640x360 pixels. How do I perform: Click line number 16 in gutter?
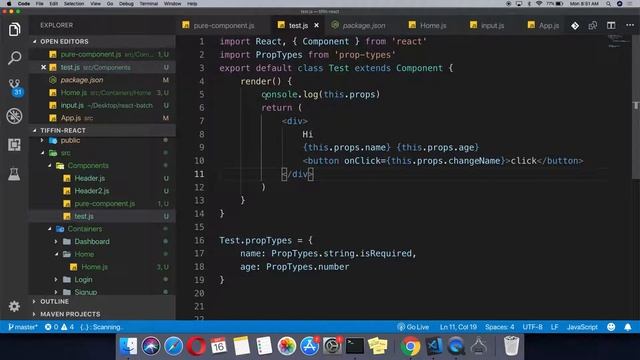click(199, 240)
